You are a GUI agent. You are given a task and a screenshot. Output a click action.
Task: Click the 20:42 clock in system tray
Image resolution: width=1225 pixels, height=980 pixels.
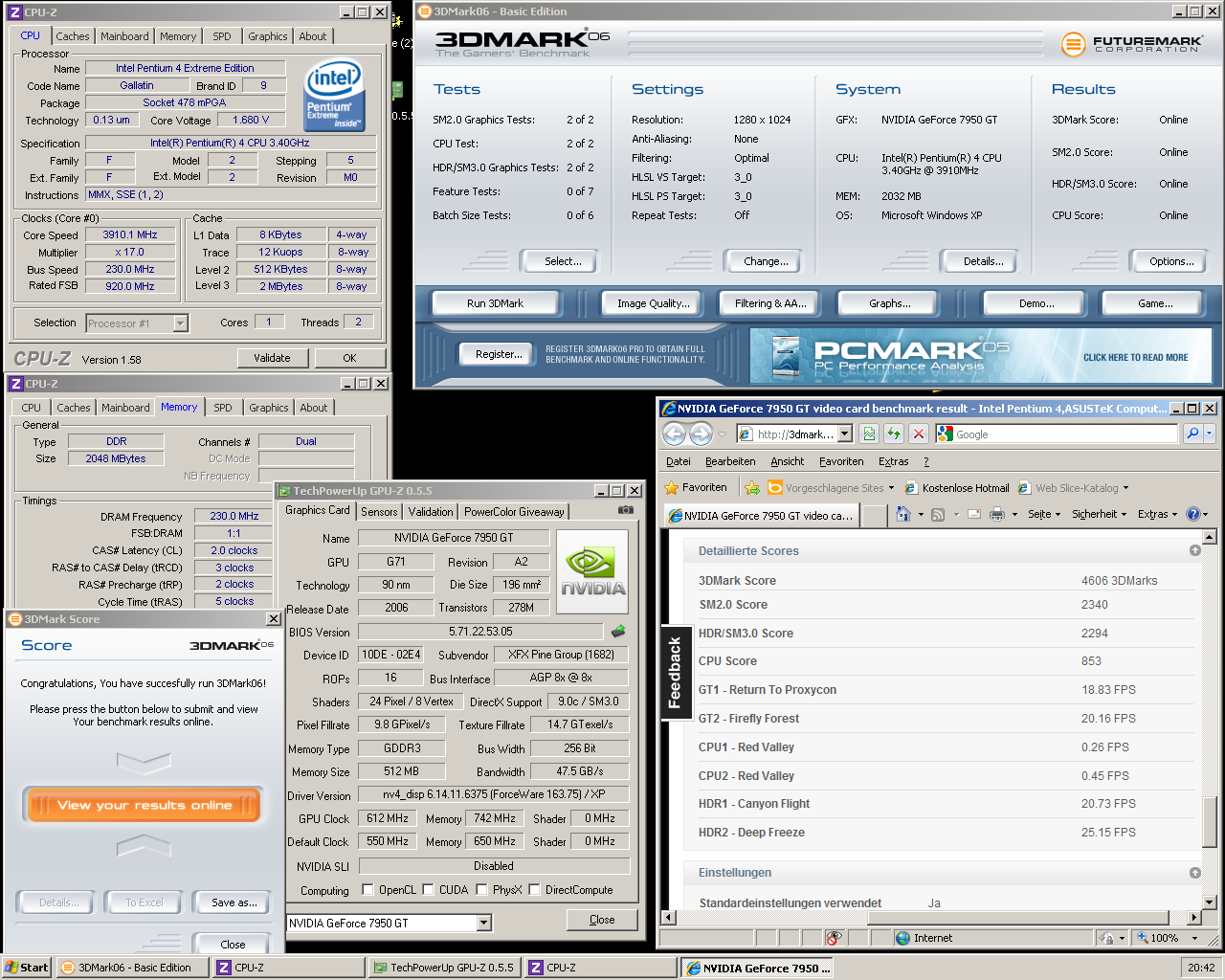click(1201, 968)
